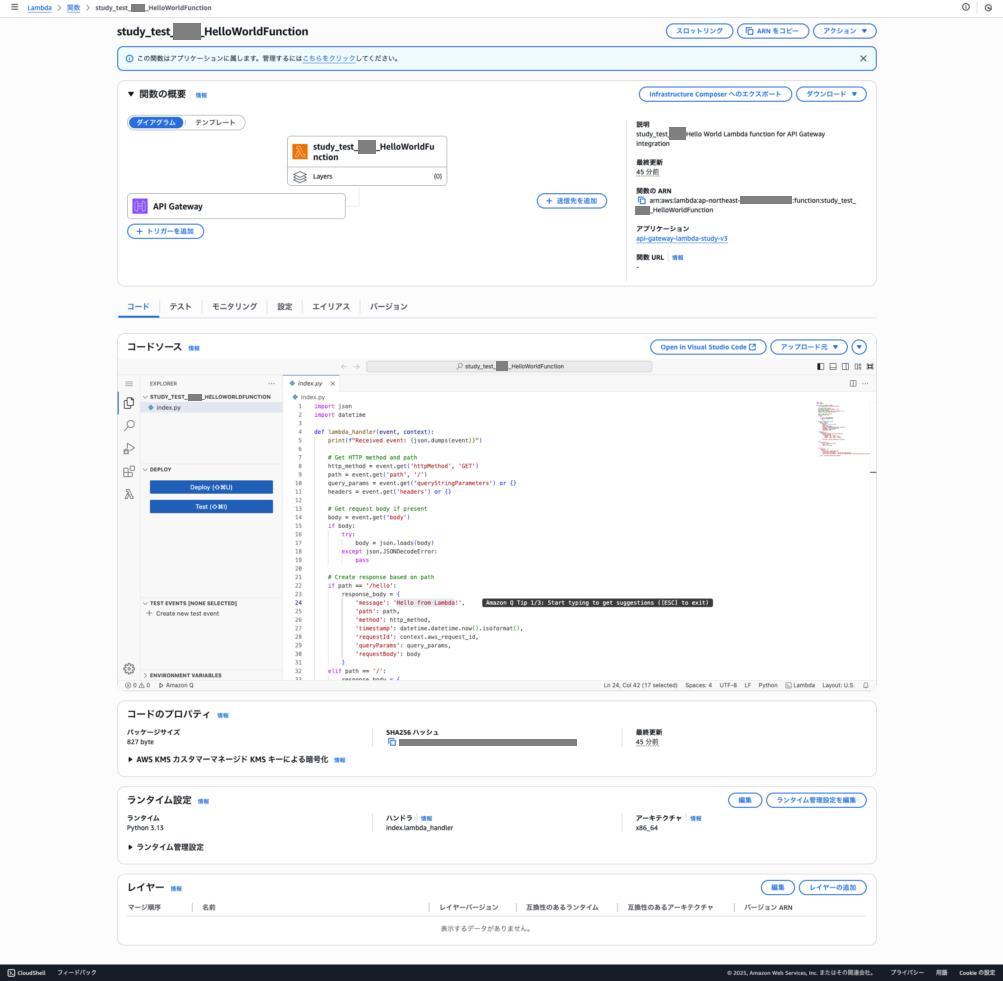This screenshot has height=981, width=1003.
Task: Open the editor hamburger menu icon
Action: point(129,384)
